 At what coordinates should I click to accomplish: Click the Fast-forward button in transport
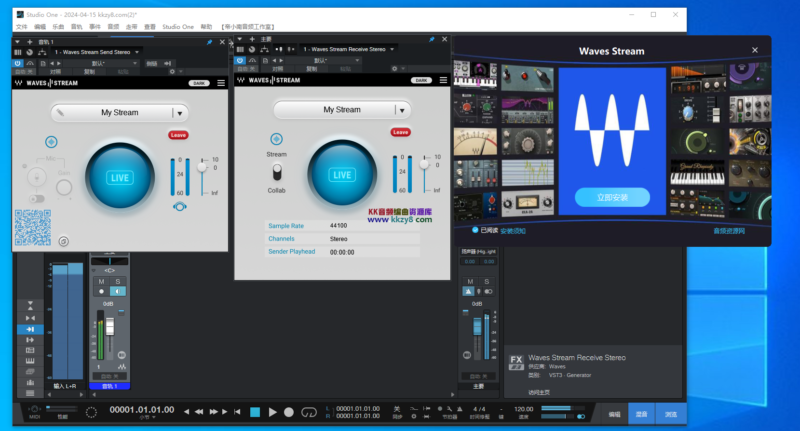(x=213, y=412)
